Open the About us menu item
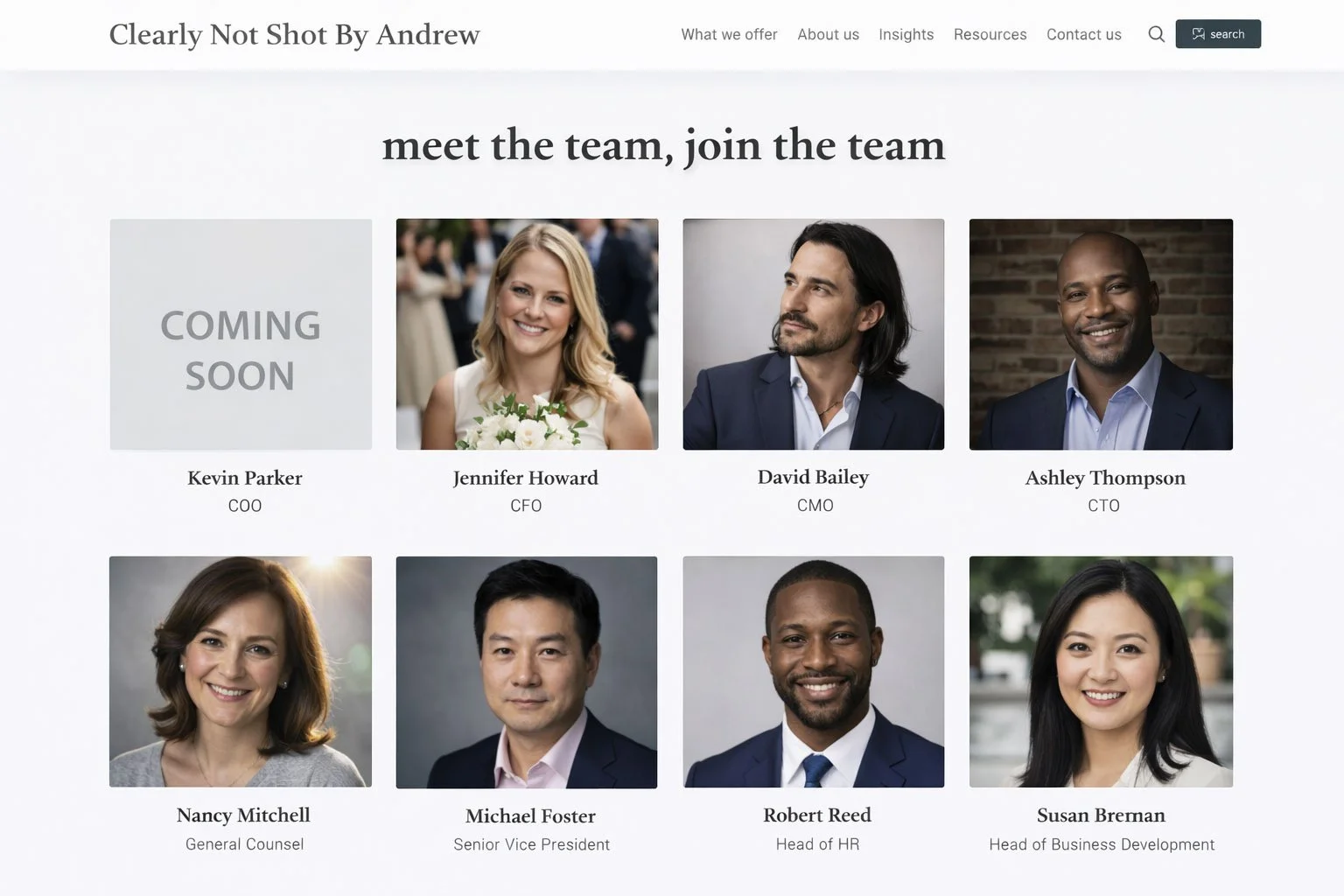The width and height of the screenshot is (1344, 896). [x=828, y=34]
